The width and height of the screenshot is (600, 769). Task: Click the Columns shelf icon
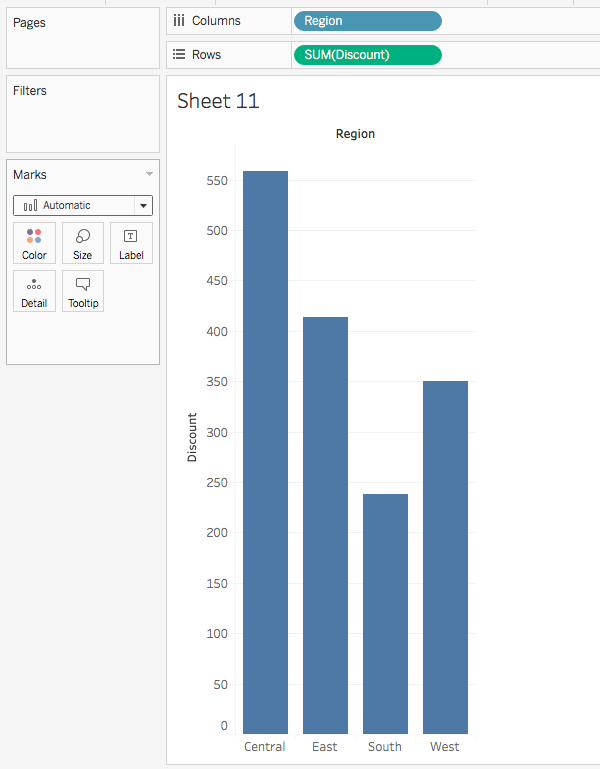179,21
